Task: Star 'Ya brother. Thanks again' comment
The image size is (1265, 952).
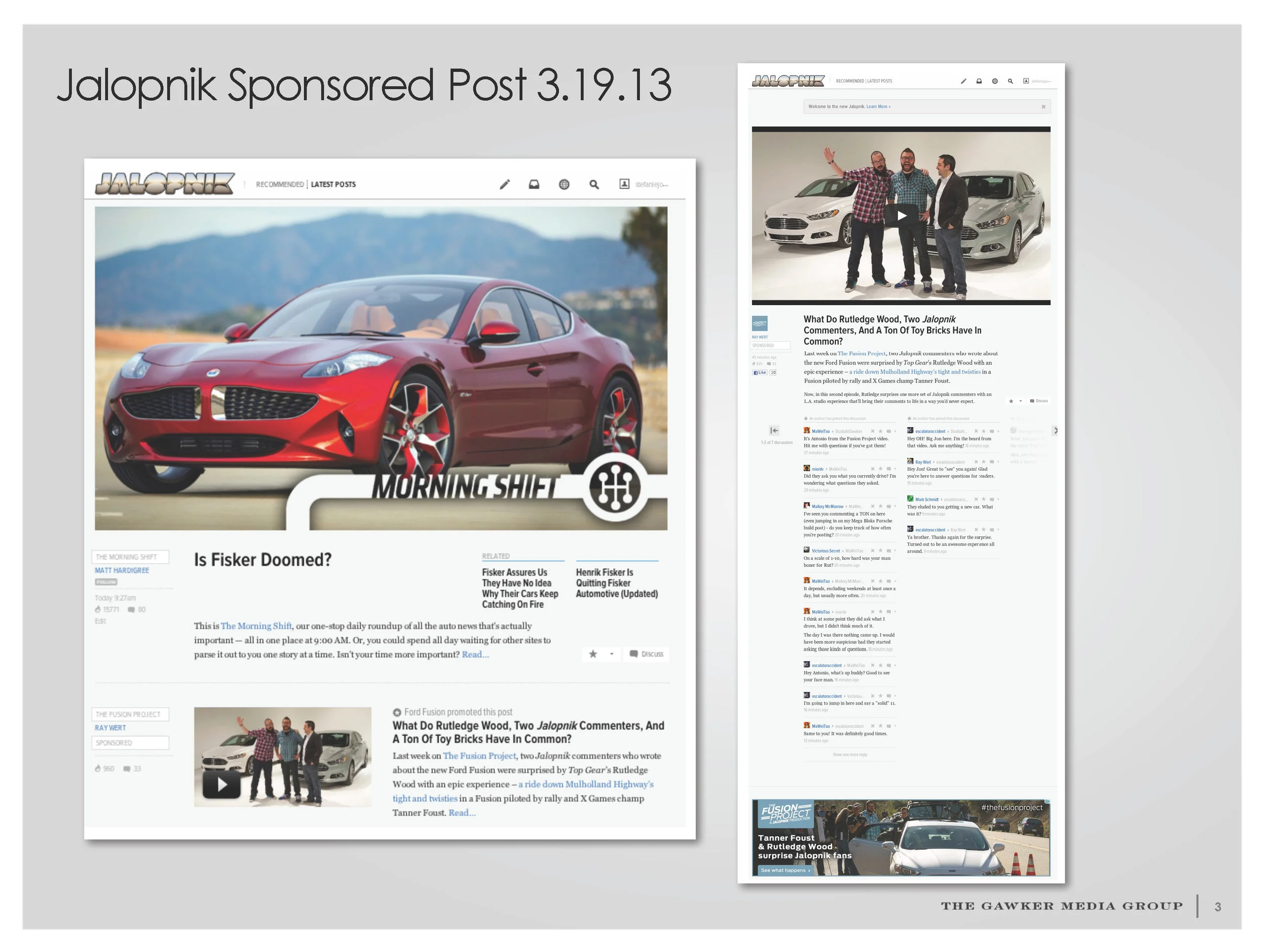Action: pyautogui.click(x=984, y=530)
